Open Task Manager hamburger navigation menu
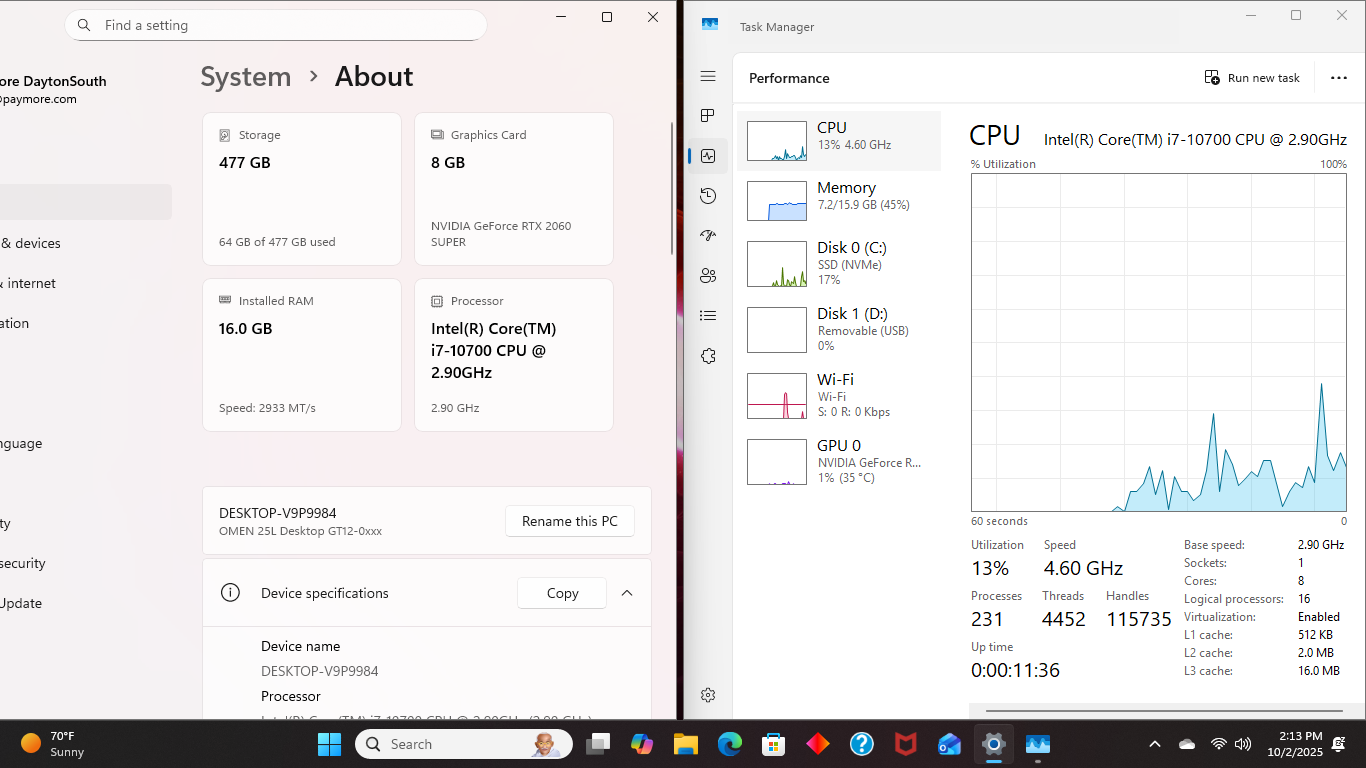This screenshot has height=768, width=1366. pyautogui.click(x=708, y=77)
